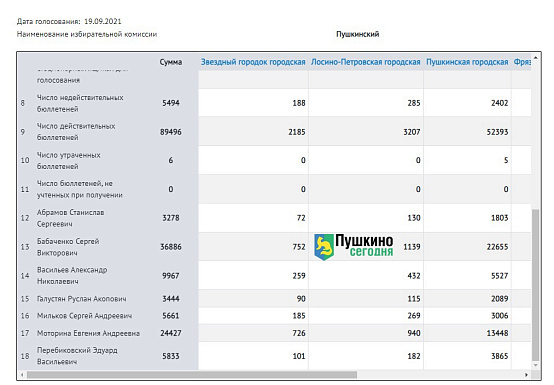Image resolution: width=554 pixels, height=385 pixels.
Task: Click the scroll left arrow of horizontal scrollbar
Action: point(22,374)
